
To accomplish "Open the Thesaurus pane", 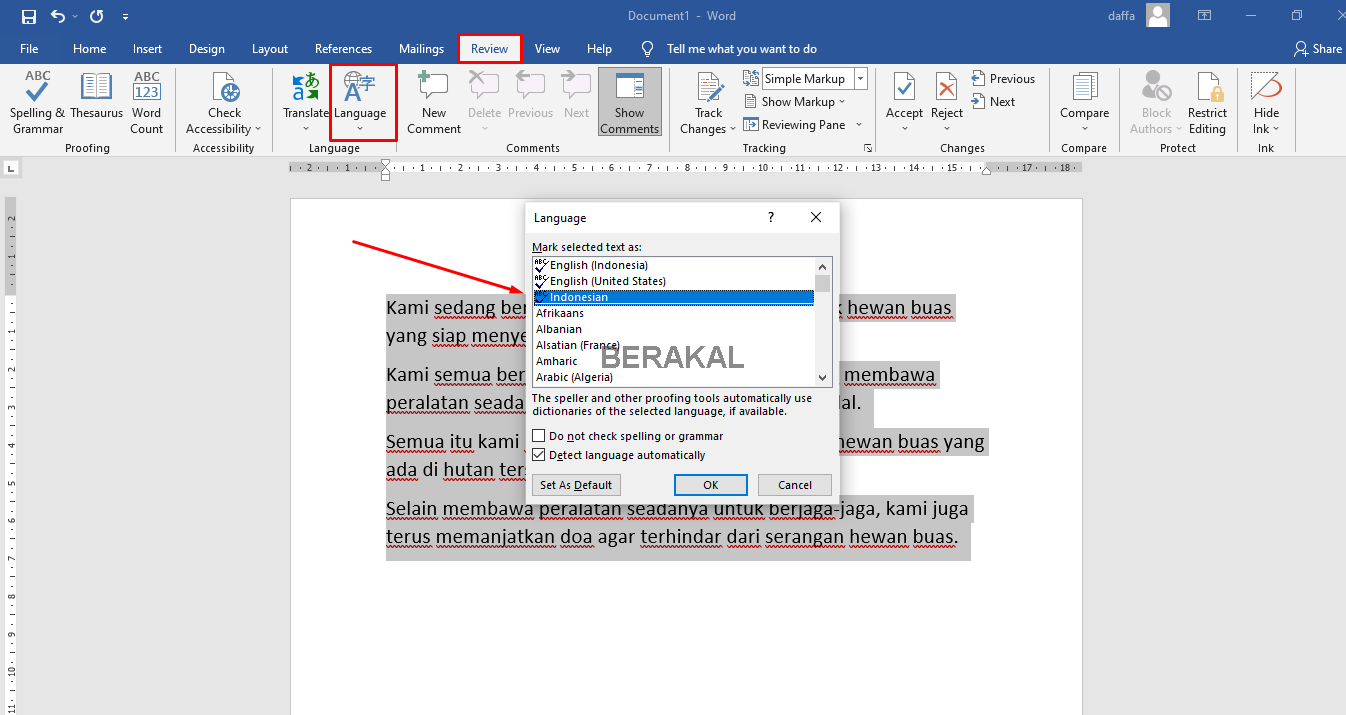I will pyautogui.click(x=96, y=103).
